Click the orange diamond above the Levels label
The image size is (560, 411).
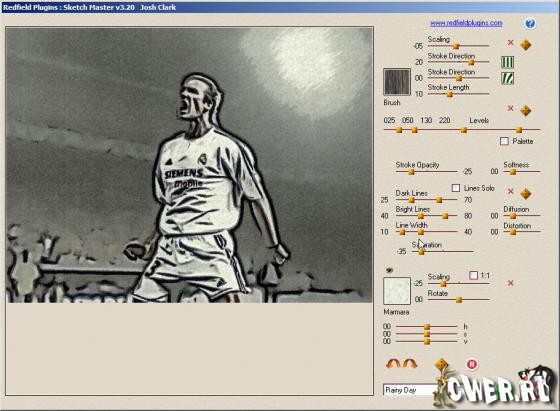tap(525, 110)
